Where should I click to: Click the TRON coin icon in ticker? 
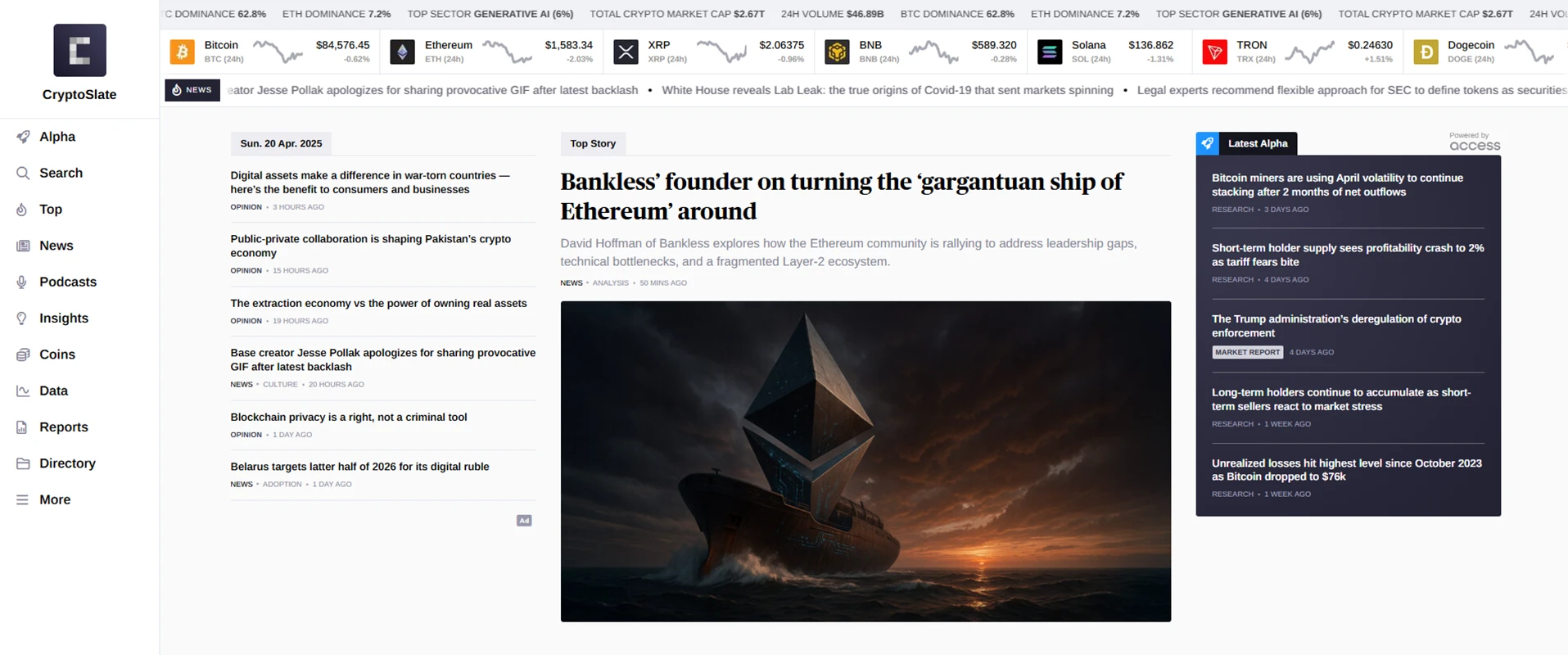[1214, 52]
